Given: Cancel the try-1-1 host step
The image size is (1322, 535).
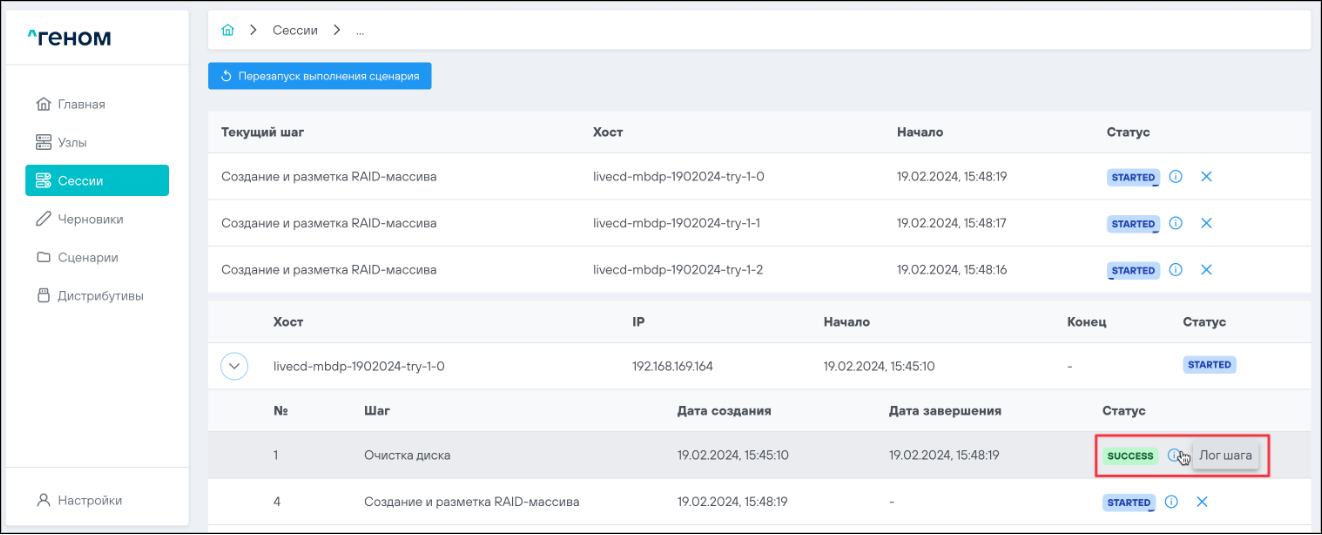Looking at the screenshot, I should coord(1206,223).
